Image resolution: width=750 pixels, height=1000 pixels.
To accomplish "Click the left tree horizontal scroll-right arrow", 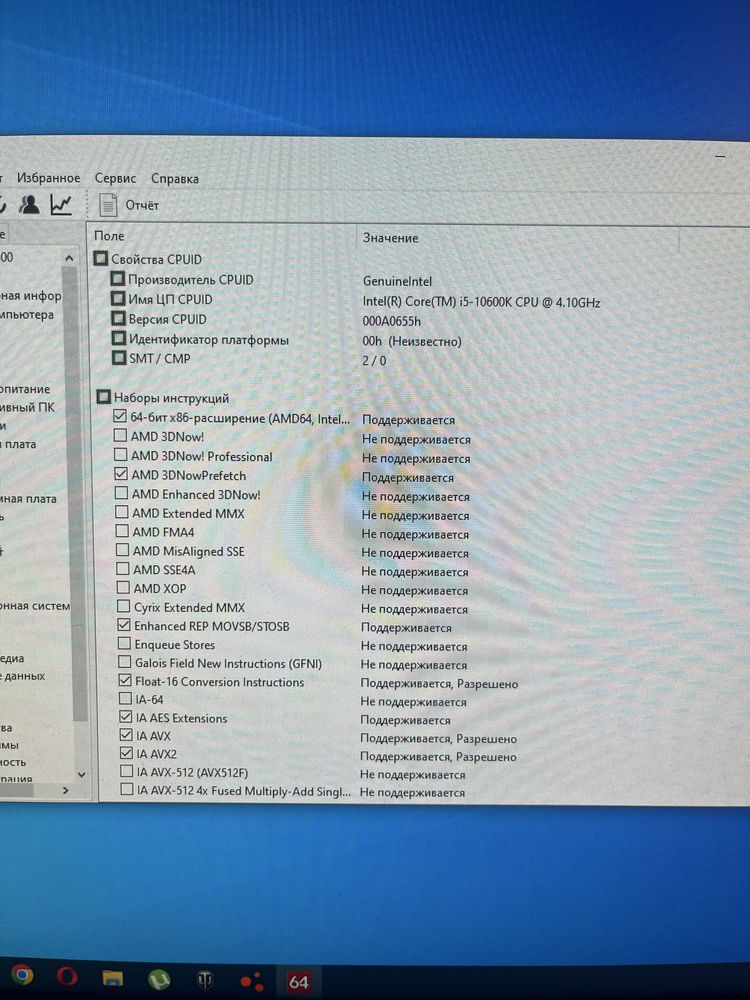I will tap(65, 791).
